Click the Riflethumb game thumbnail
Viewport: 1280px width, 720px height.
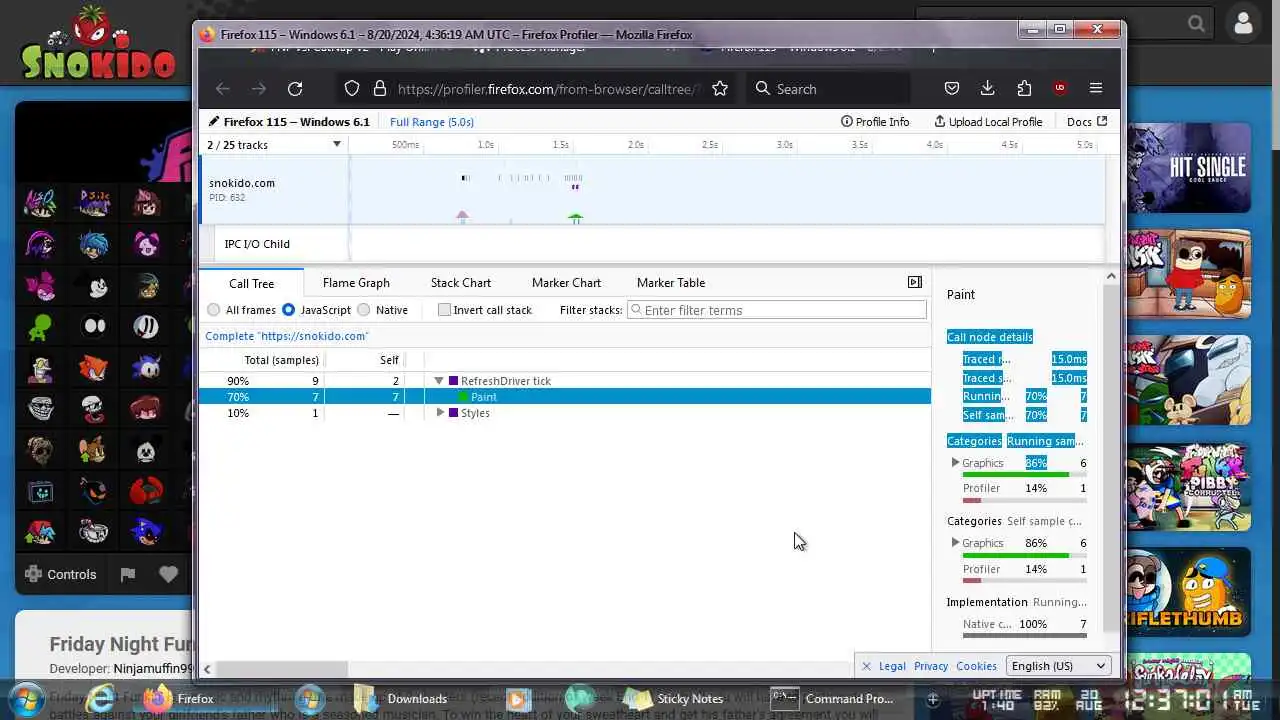pyautogui.click(x=1188, y=592)
